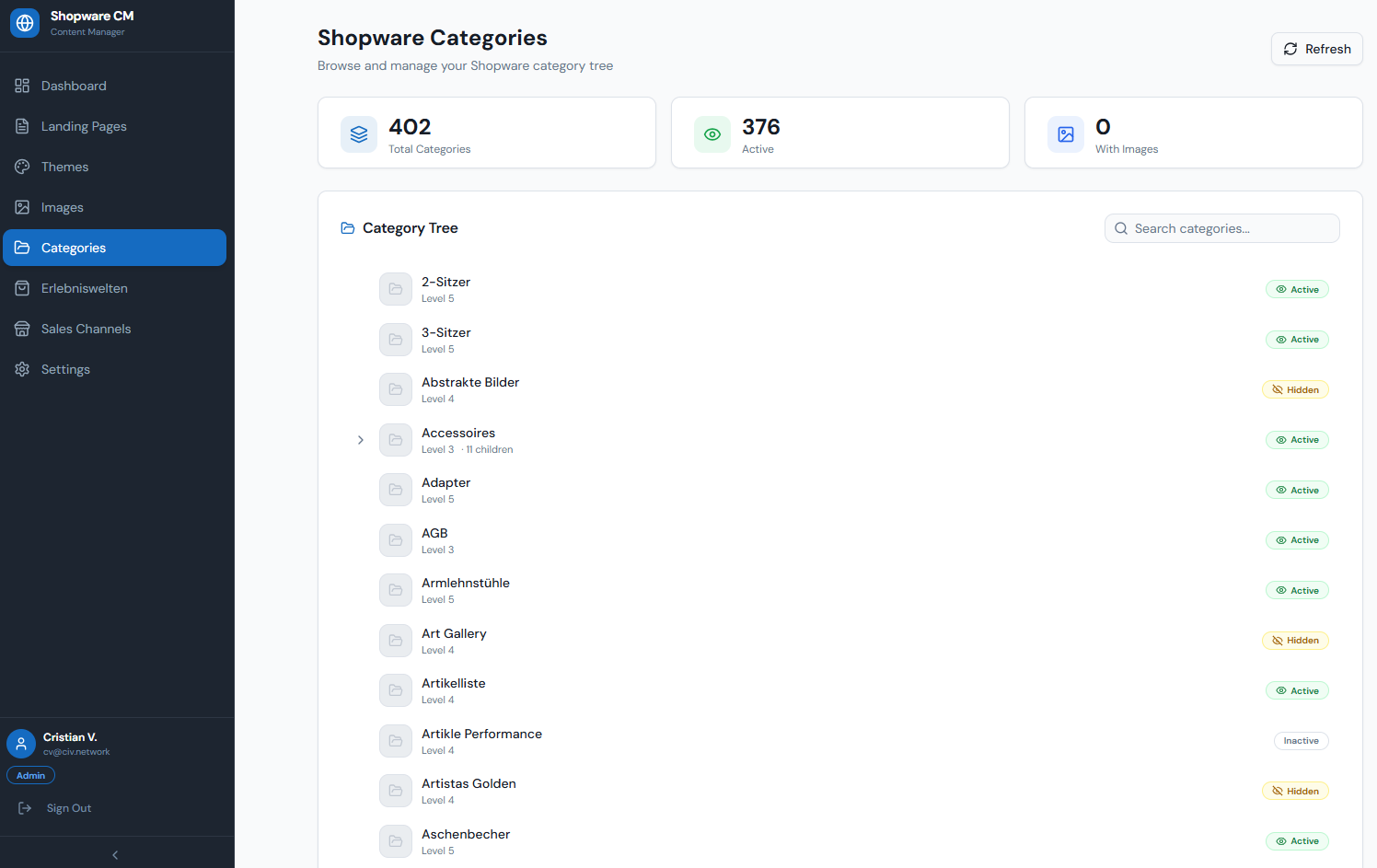Image resolution: width=1377 pixels, height=868 pixels.
Task: Select the Artistas Golden category name
Action: click(469, 783)
